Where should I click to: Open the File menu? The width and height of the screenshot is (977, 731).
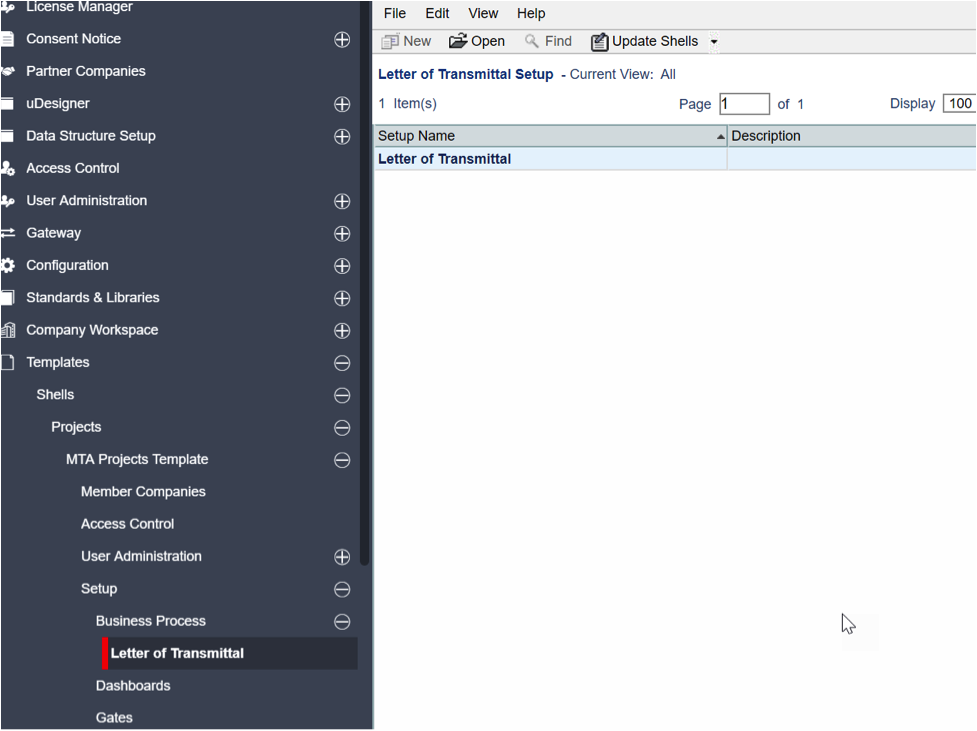pos(394,14)
